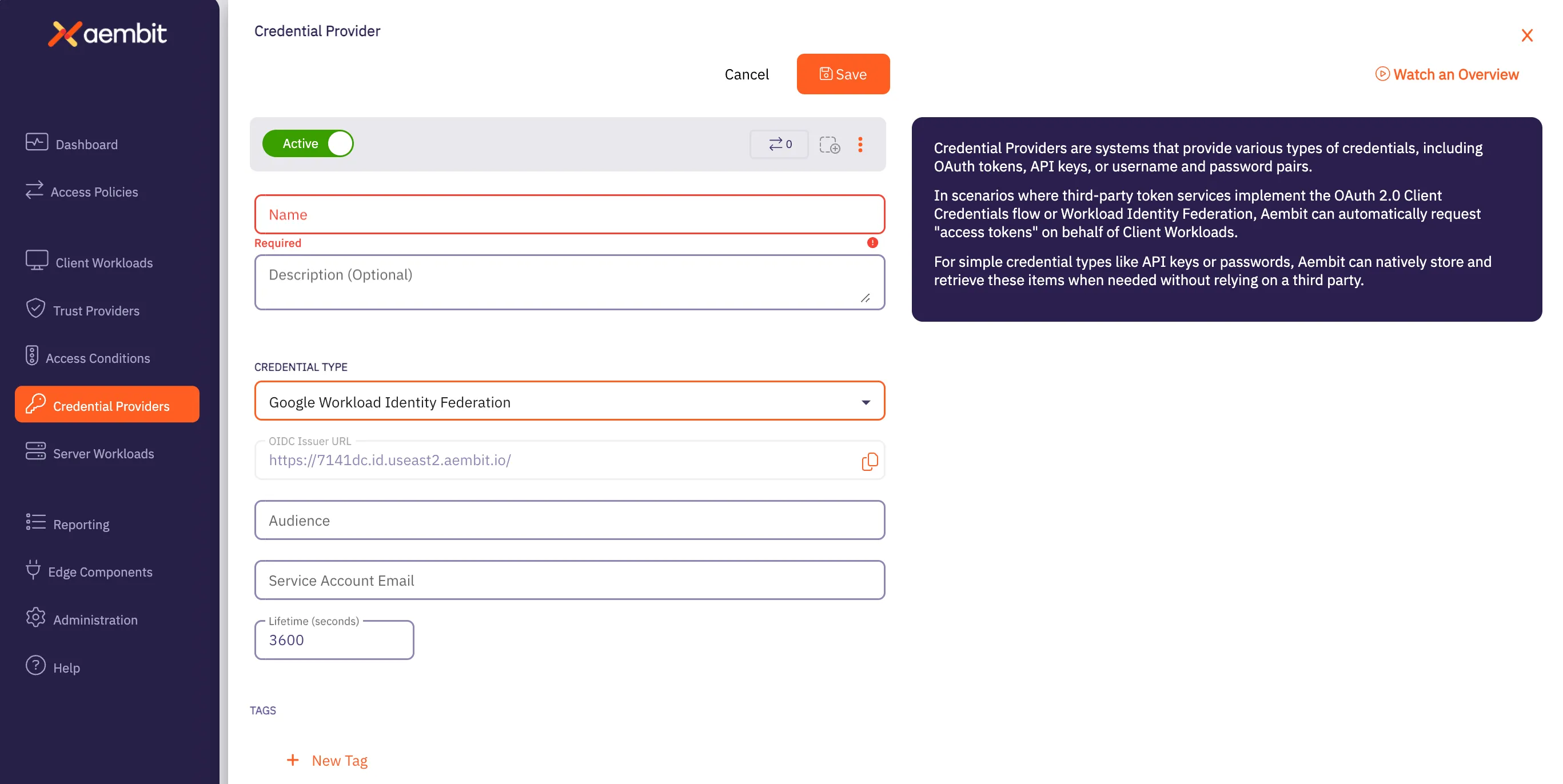The width and height of the screenshot is (1563, 784).
Task: Open the three-dot overflow menu
Action: [860, 145]
